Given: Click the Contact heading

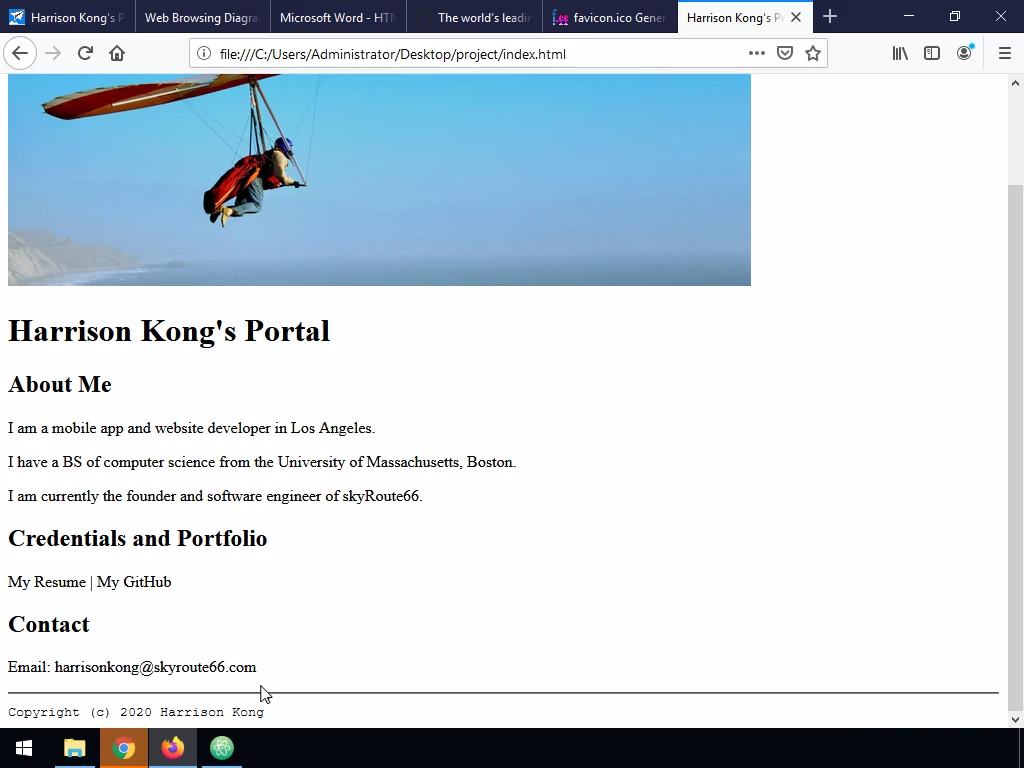Looking at the screenshot, I should [49, 624].
